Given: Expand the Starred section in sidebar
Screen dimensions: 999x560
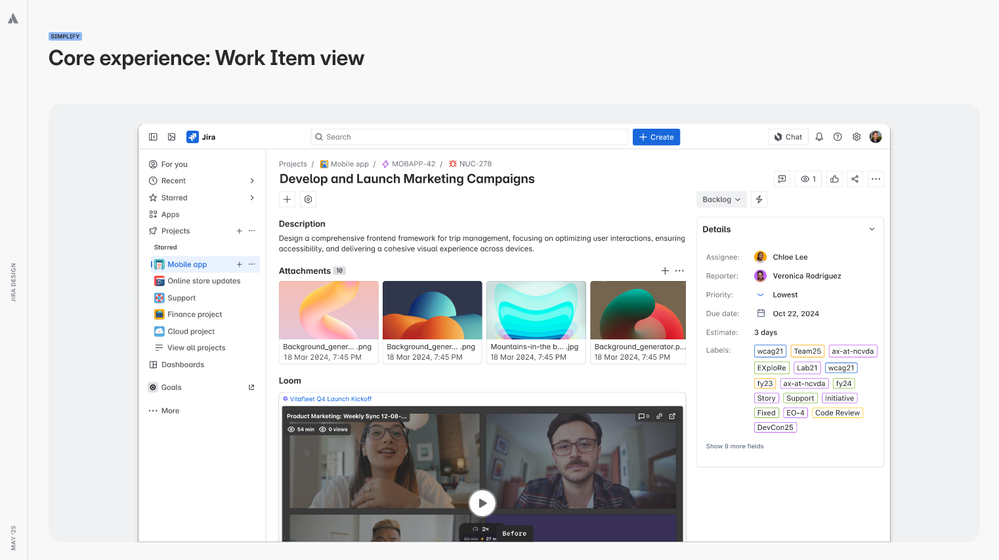Looking at the screenshot, I should [252, 198].
